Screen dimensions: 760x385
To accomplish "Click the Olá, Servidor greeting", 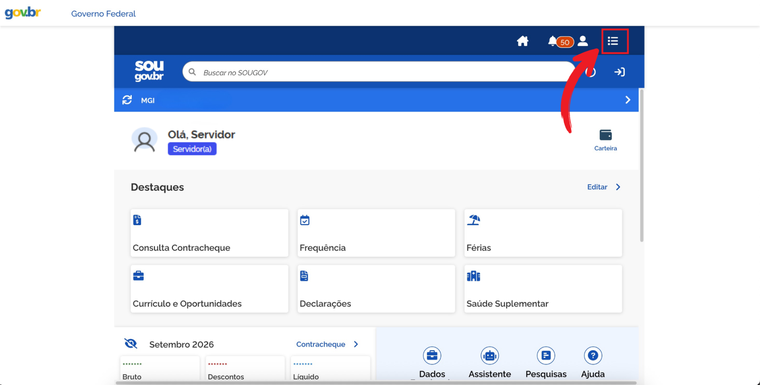I will click(201, 135).
